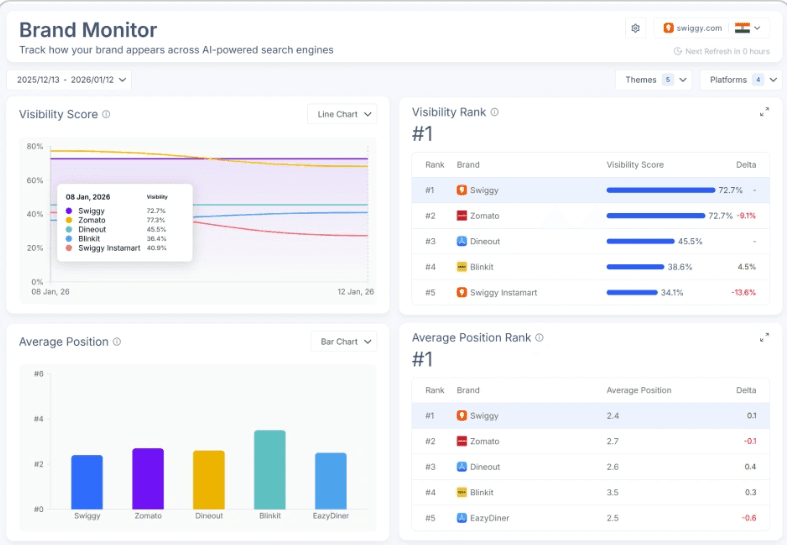Click Dineout logo in Average Position Rank table

pos(462,467)
